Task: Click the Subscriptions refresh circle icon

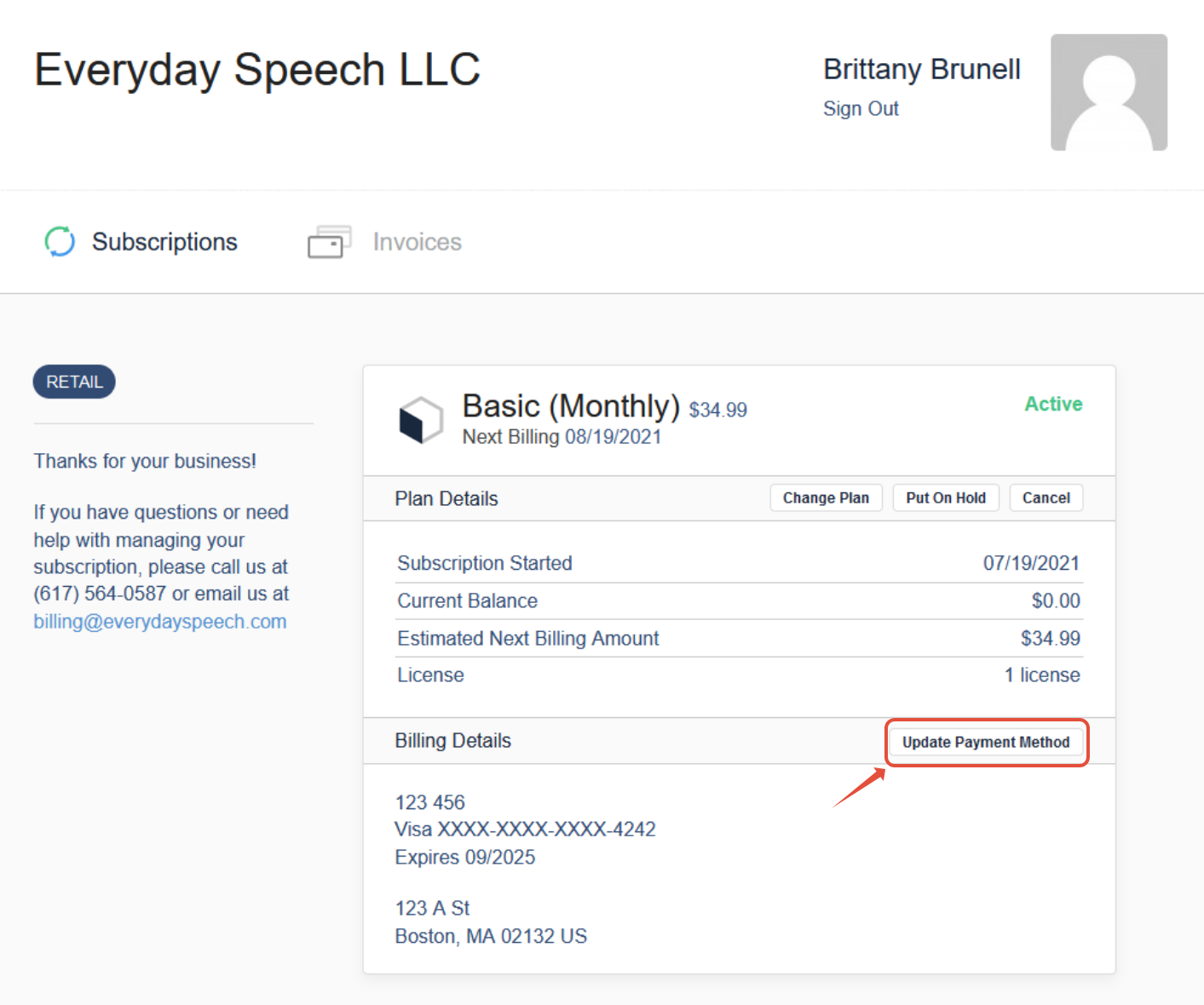Action: click(60, 242)
